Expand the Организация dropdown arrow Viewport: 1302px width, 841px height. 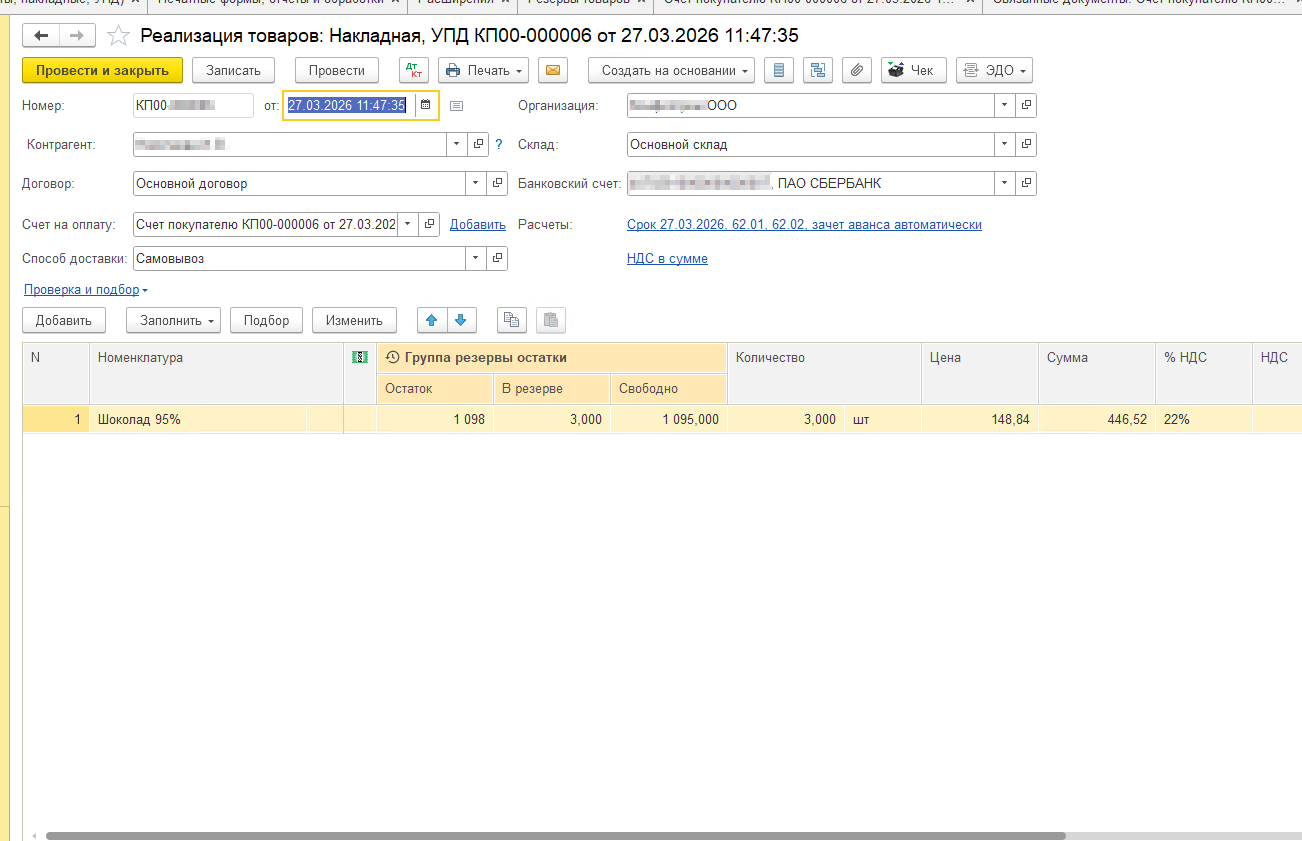[x=1005, y=105]
